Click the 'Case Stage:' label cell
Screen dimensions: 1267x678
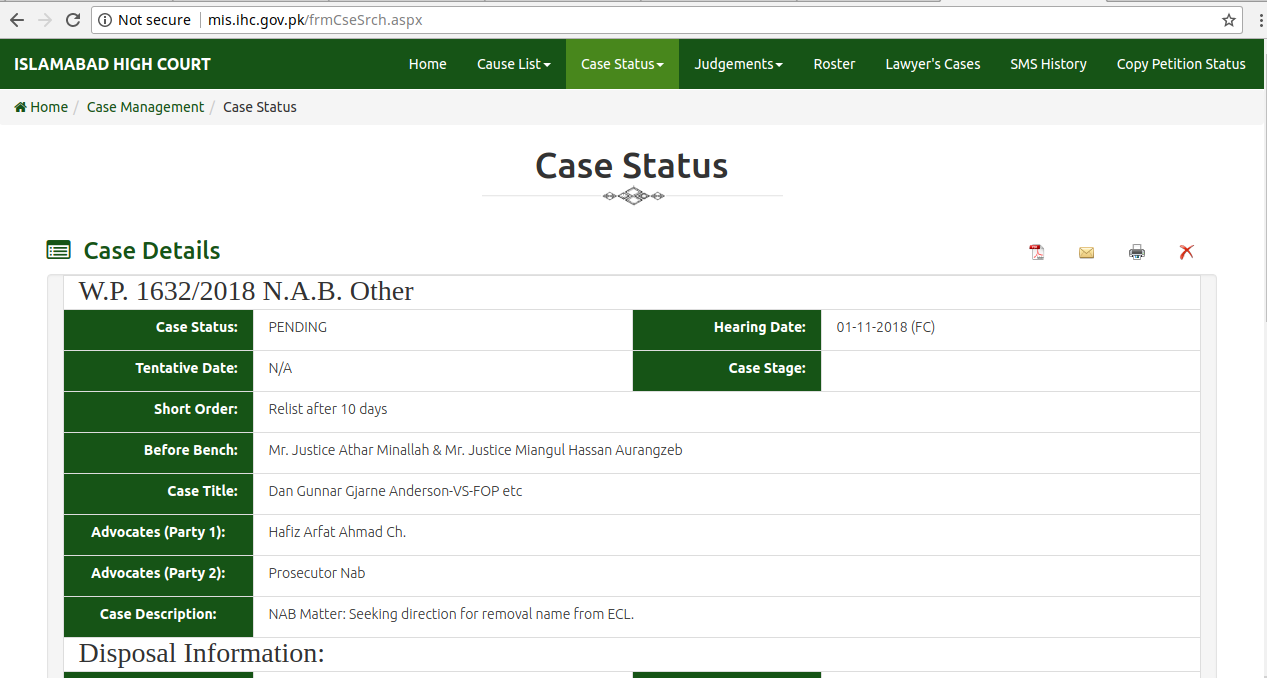tap(727, 370)
